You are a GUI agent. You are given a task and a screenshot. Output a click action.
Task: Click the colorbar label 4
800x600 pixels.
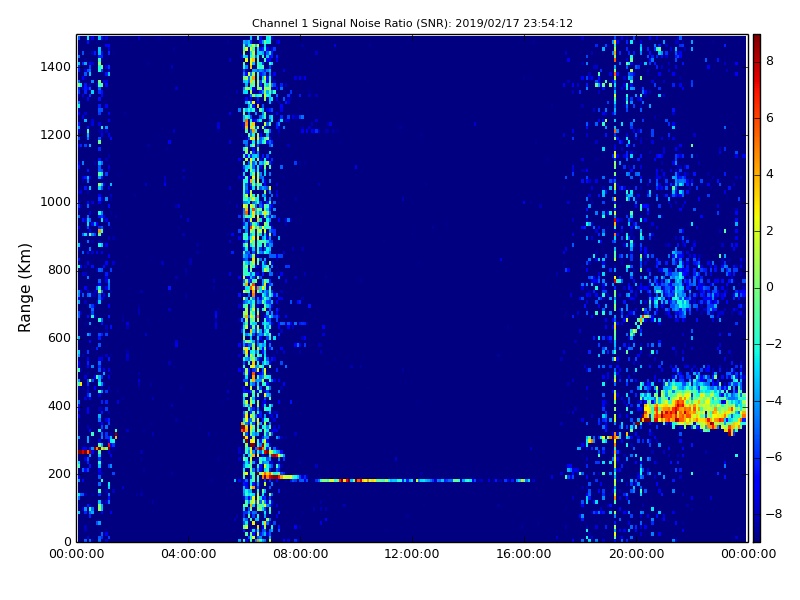[770, 174]
